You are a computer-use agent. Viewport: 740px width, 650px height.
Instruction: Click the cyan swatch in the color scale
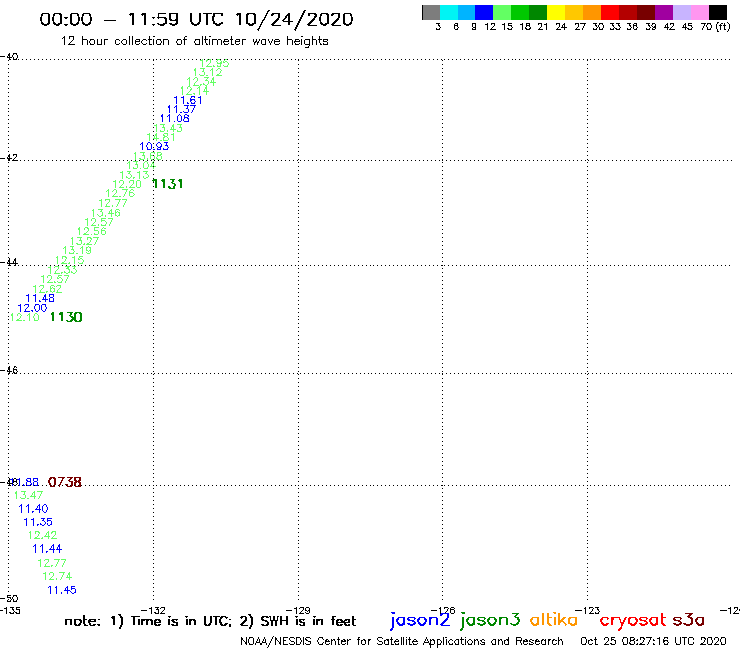pos(449,12)
